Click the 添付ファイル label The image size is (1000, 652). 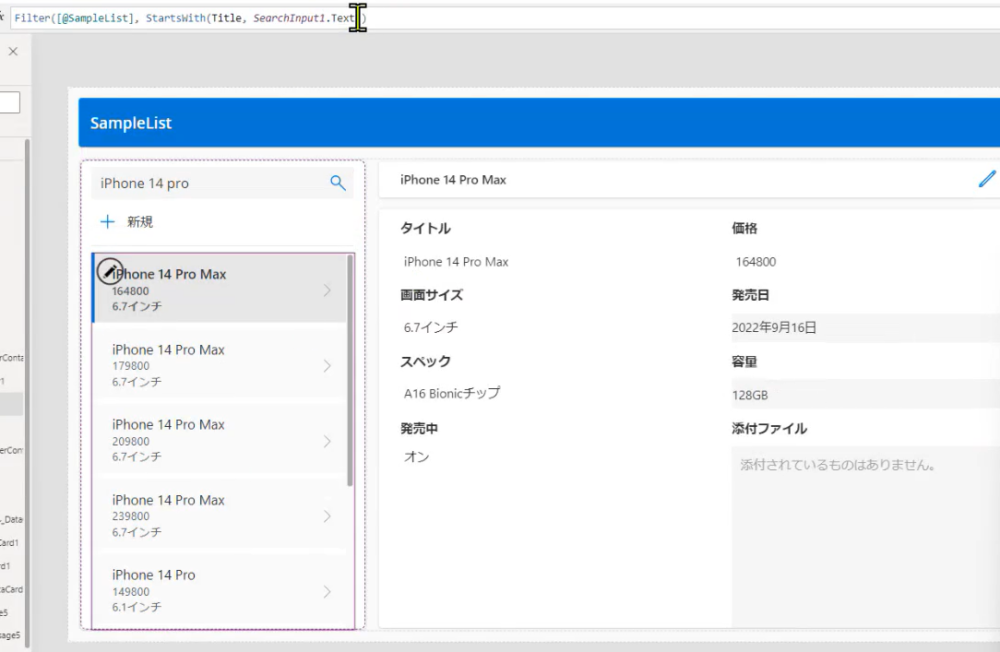click(769, 429)
